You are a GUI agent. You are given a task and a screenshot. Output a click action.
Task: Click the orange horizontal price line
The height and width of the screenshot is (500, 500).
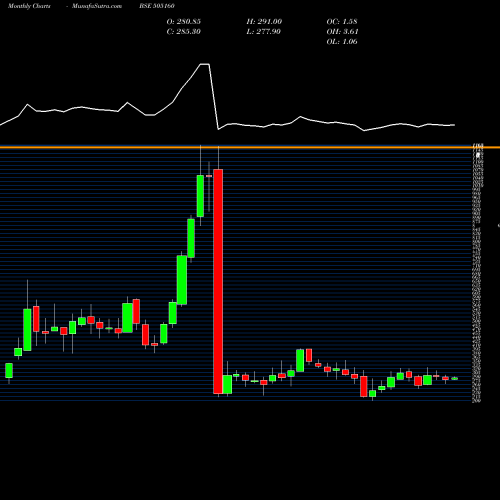click(250, 147)
